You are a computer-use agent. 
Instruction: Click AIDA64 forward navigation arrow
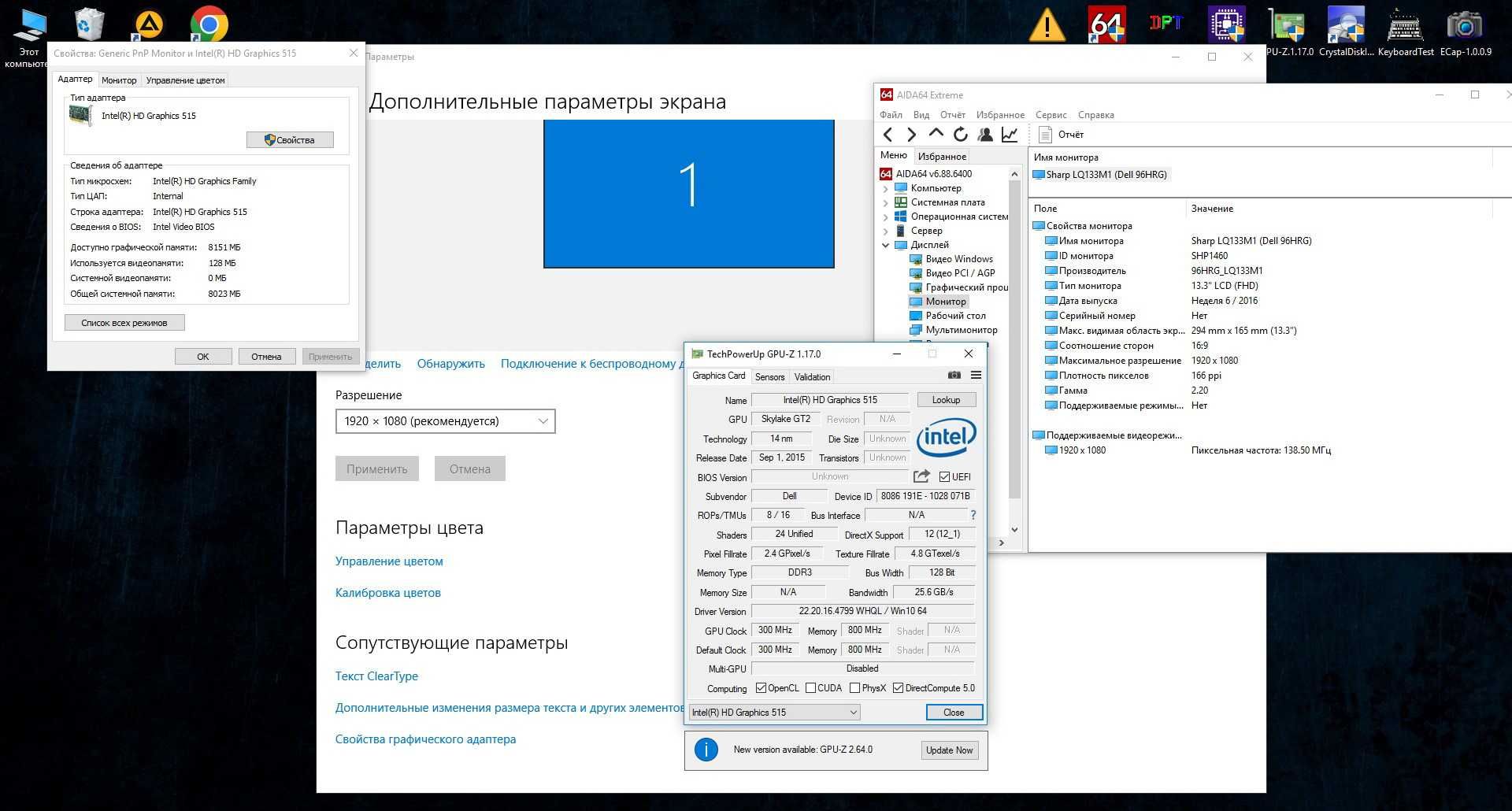tap(911, 135)
